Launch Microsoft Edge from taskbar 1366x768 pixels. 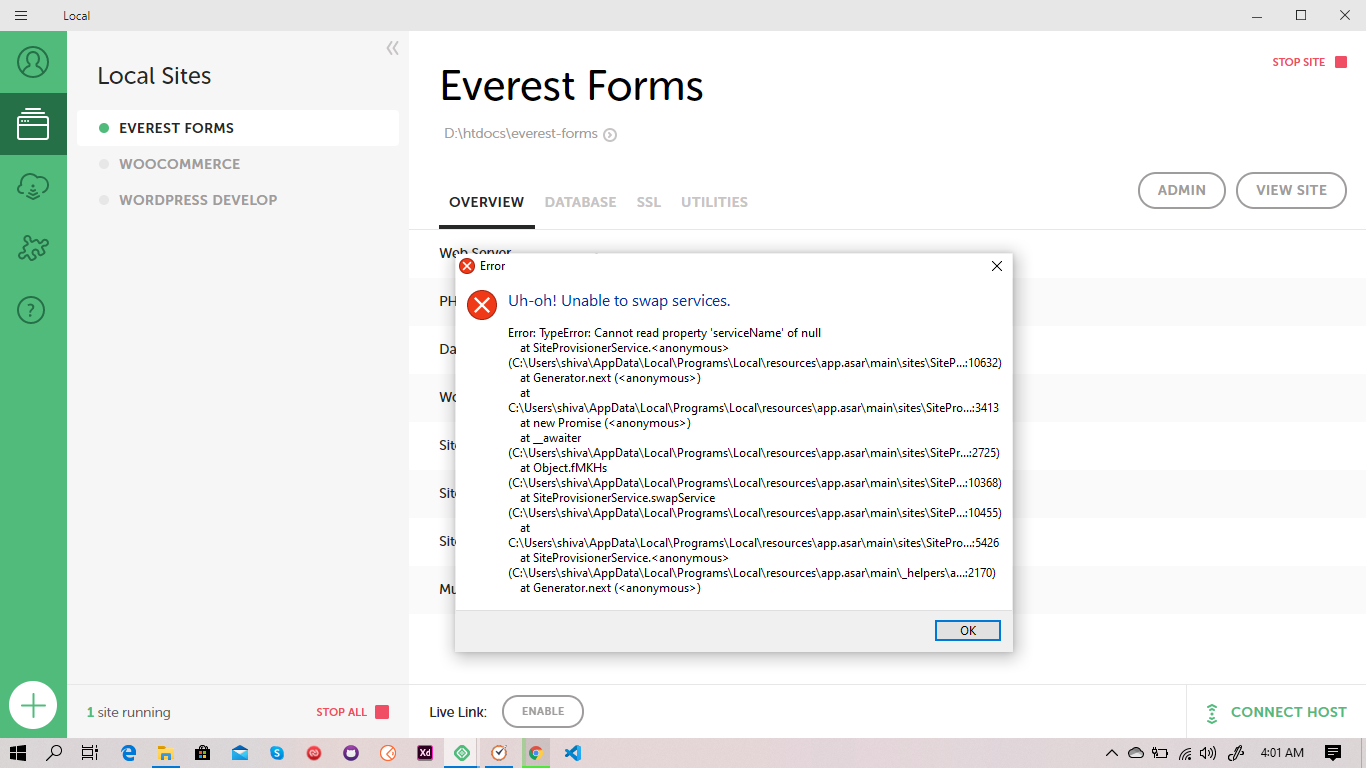click(x=128, y=753)
